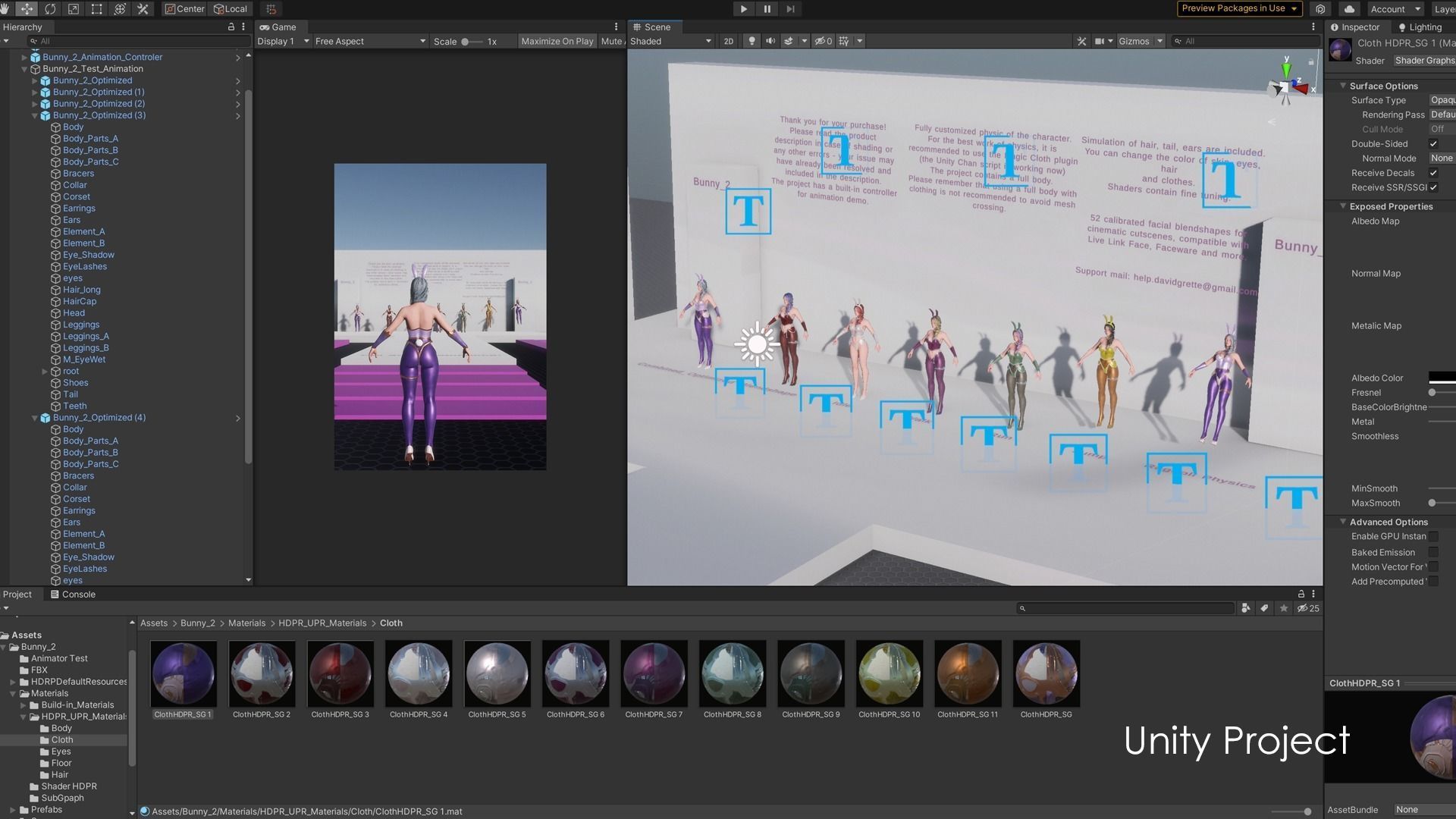Screen dimensions: 1456x819
Task: Select ClothHDPR_SG 10 material thumbnail
Action: tap(889, 673)
